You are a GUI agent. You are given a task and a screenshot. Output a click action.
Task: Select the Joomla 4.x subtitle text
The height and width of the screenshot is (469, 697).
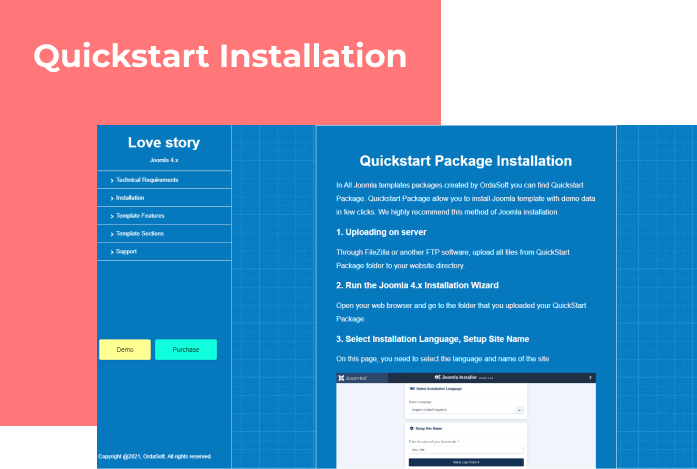click(x=164, y=160)
